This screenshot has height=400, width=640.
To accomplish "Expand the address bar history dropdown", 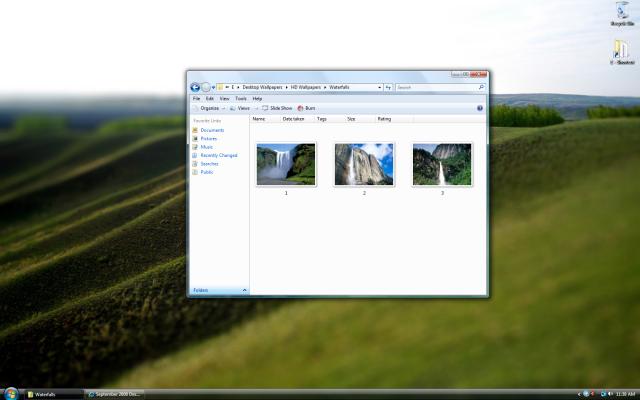I will pyautogui.click(x=380, y=87).
